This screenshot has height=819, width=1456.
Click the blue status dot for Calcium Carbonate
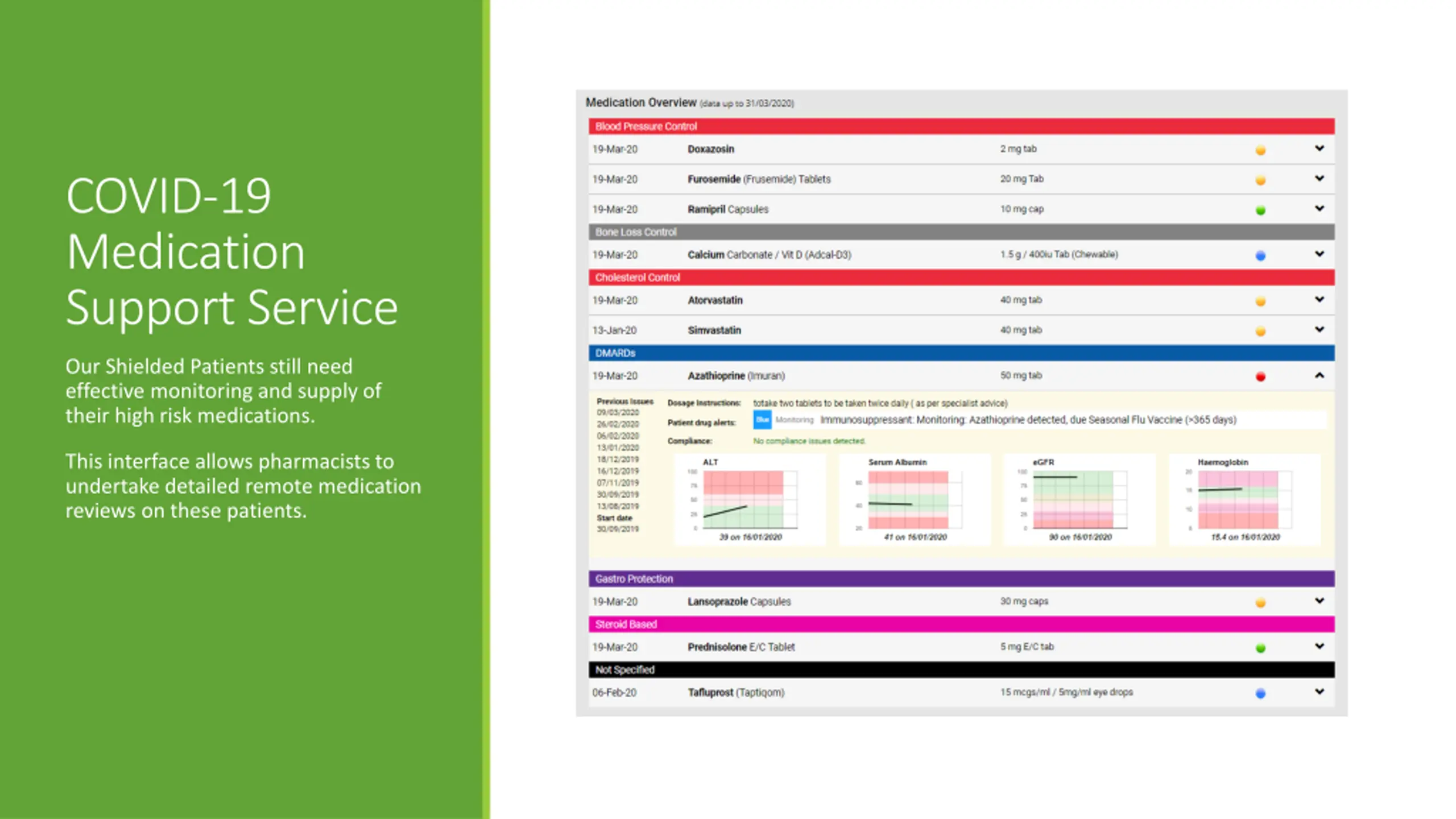tap(1260, 256)
